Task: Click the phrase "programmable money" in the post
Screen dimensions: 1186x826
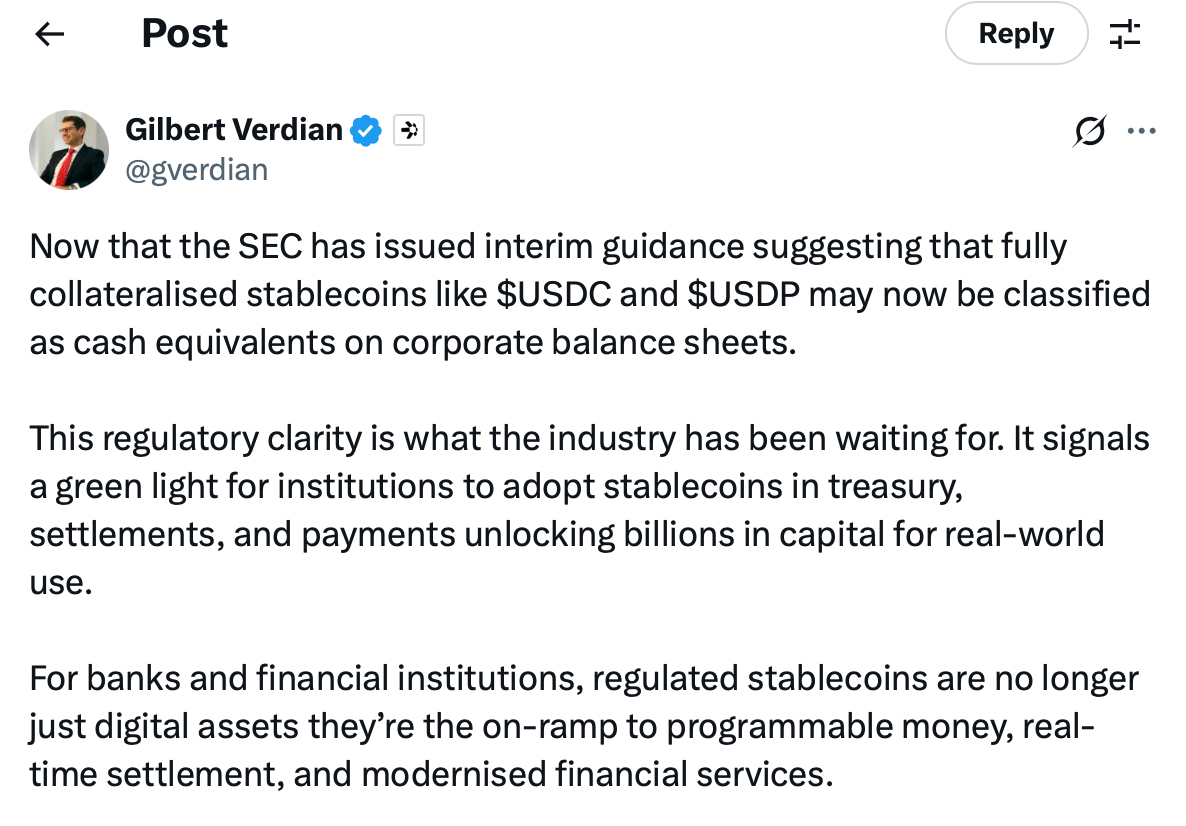Action: point(804,726)
